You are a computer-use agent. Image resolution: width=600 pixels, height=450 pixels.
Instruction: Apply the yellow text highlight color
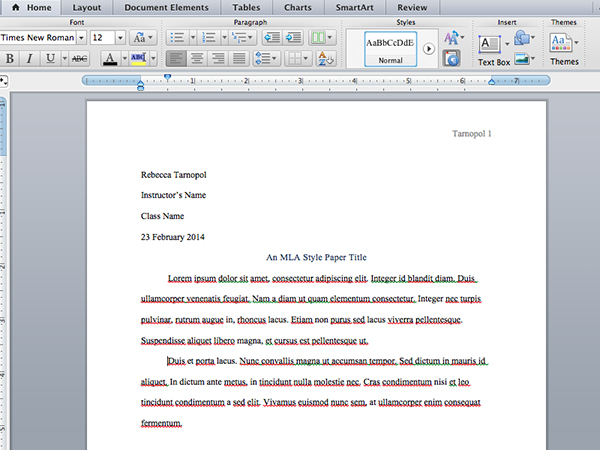point(138,59)
